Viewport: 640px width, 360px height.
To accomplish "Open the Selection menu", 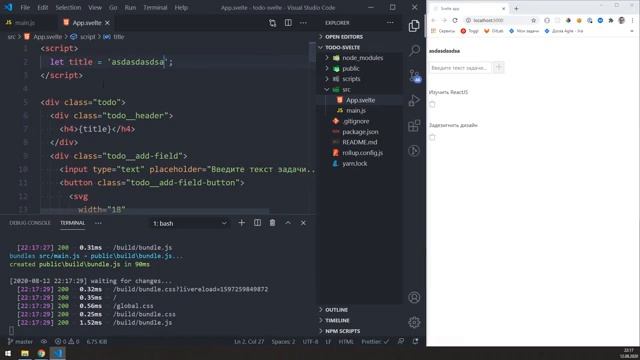I will [x=68, y=8].
